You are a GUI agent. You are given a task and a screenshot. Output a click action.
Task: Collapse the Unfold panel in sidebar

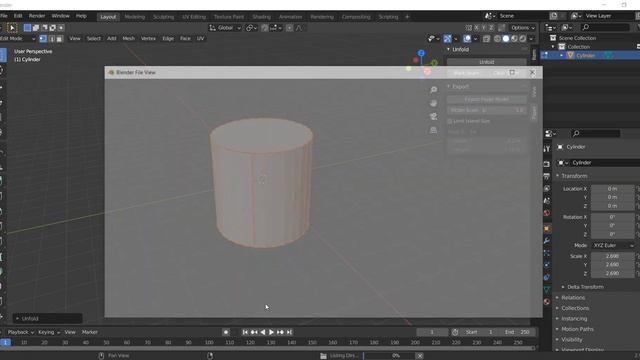click(x=448, y=49)
